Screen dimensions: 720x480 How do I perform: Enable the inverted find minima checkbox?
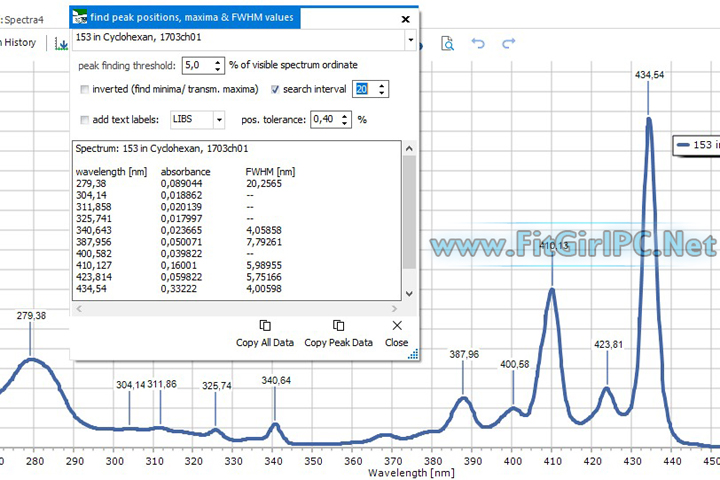pyautogui.click(x=85, y=89)
